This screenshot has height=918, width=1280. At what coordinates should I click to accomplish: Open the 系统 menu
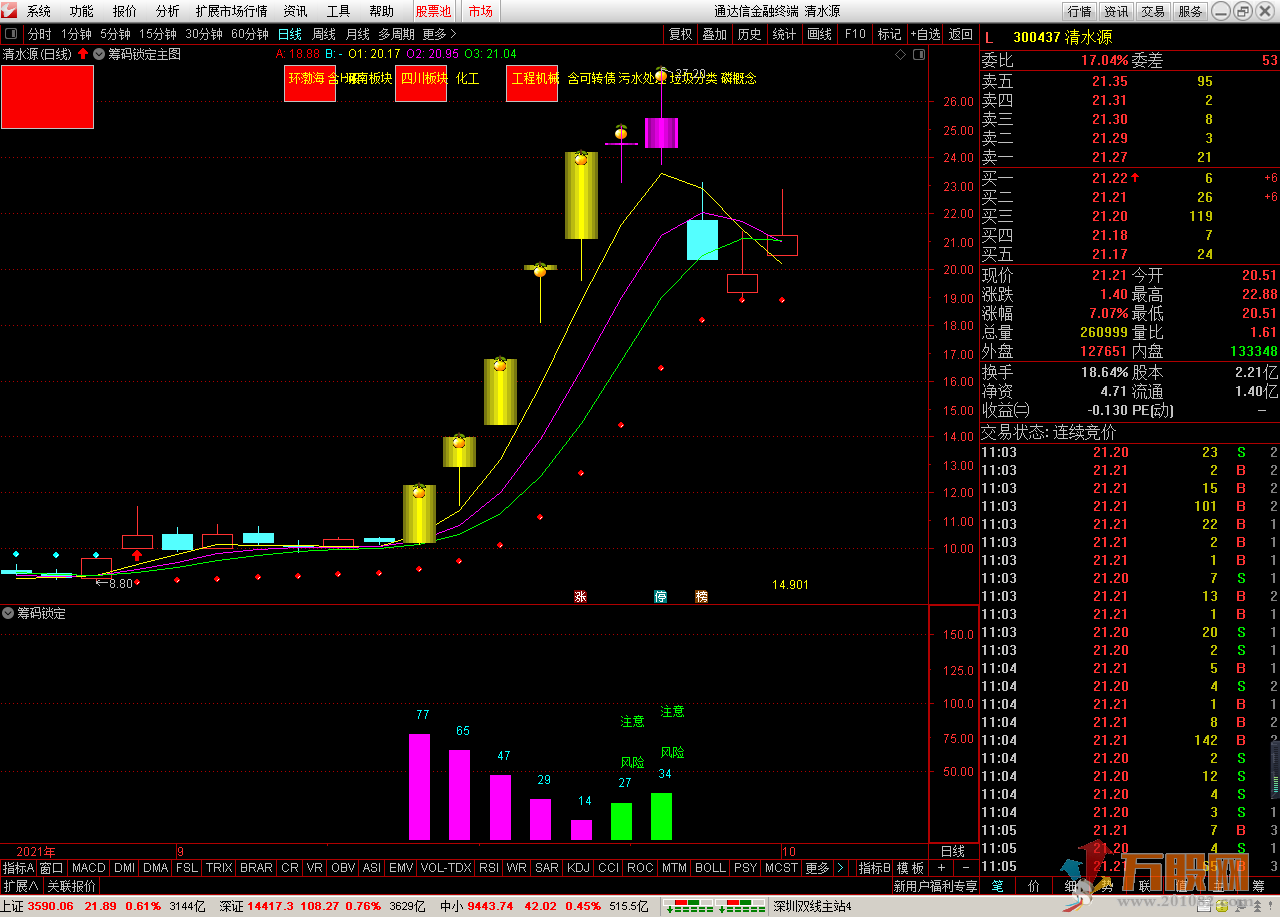click(x=39, y=12)
